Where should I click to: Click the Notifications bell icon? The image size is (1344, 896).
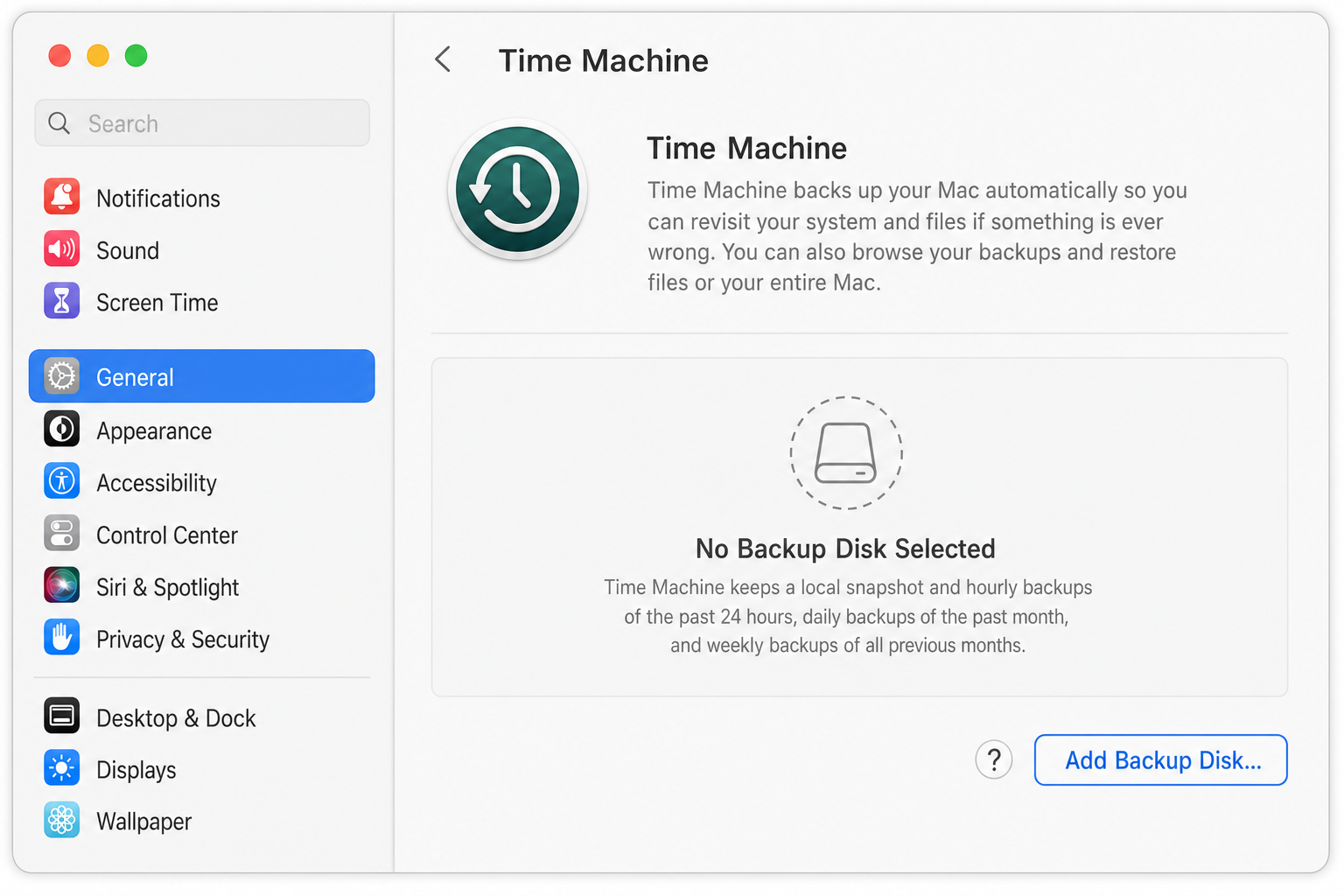61,197
